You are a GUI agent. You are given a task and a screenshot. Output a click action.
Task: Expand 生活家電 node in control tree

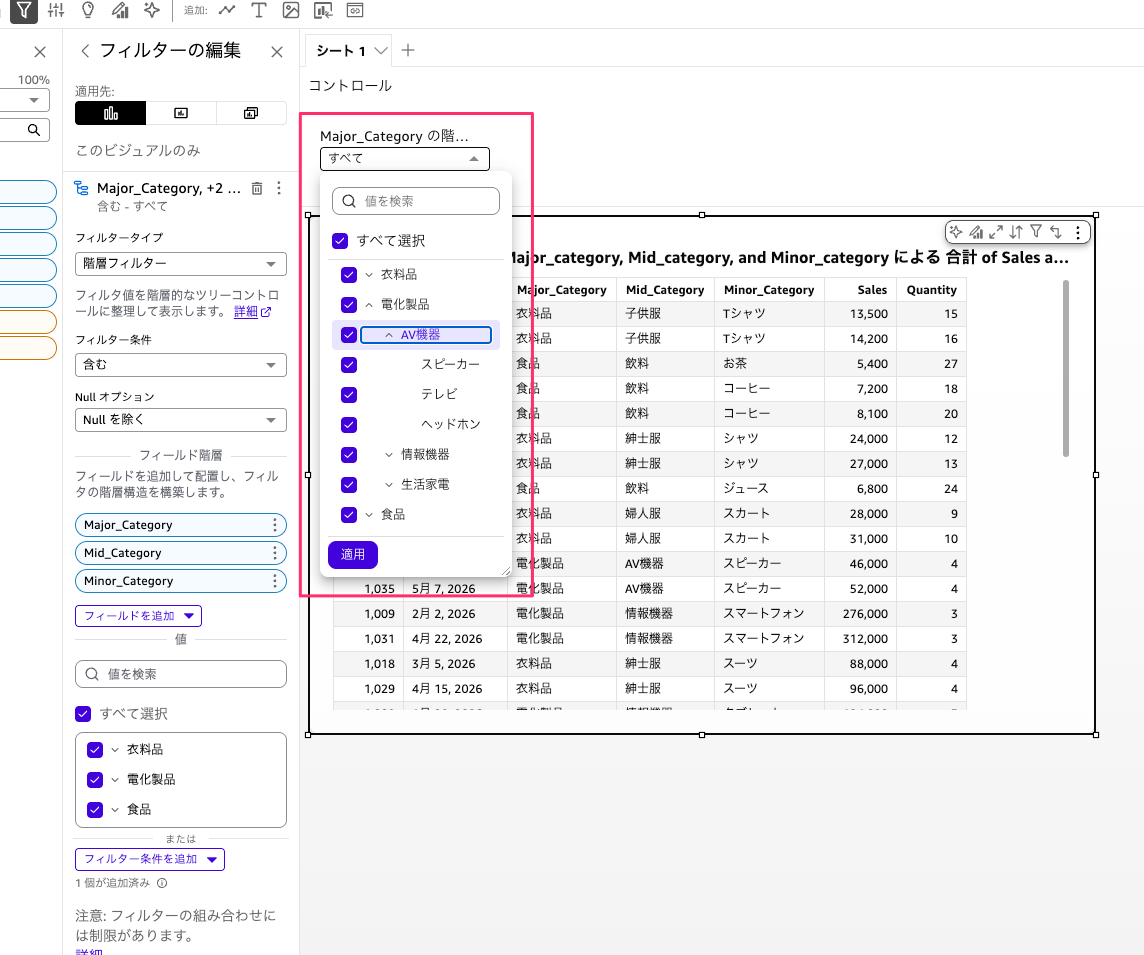pyautogui.click(x=389, y=484)
